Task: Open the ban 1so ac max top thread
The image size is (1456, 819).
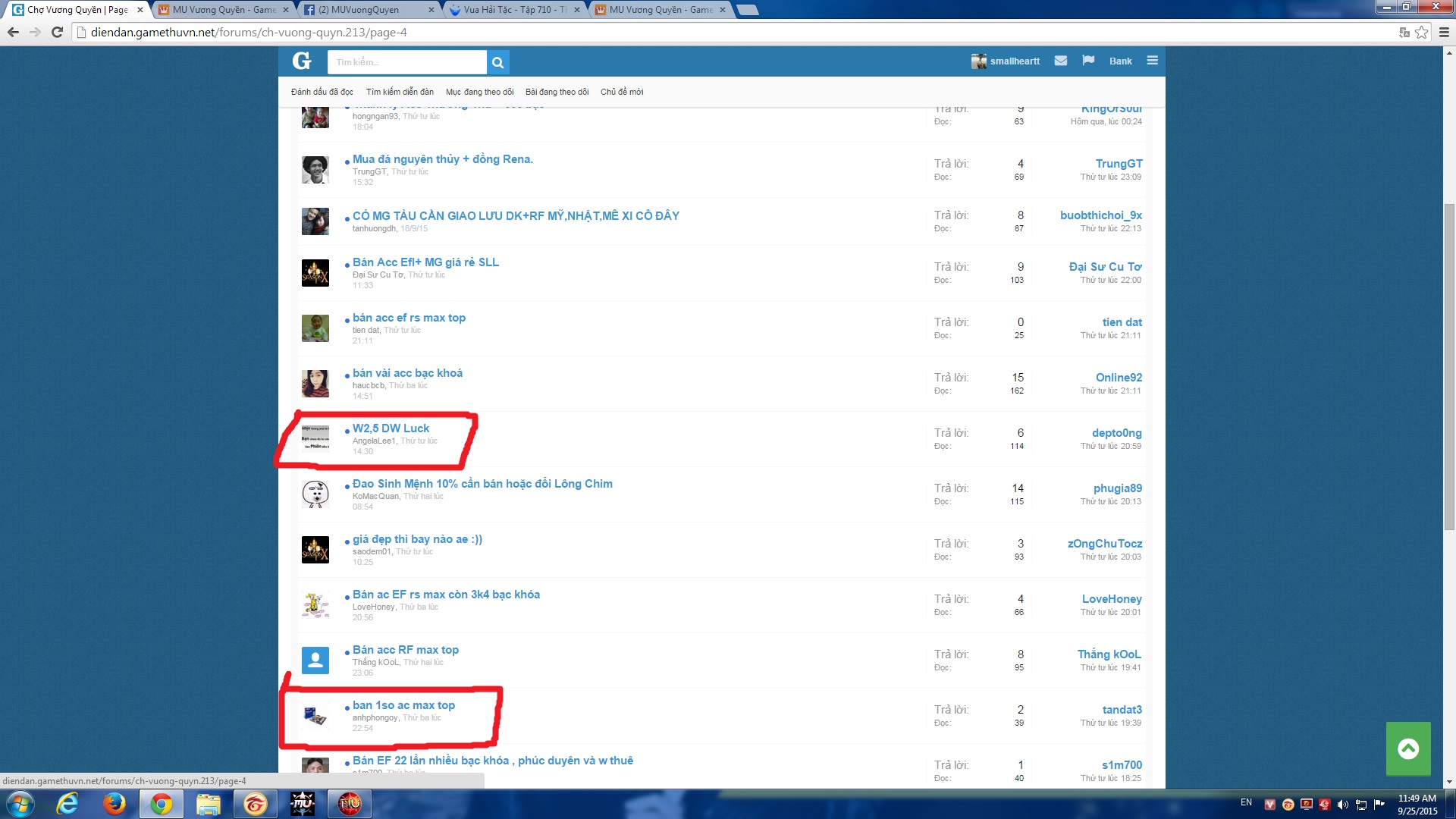Action: (403, 705)
